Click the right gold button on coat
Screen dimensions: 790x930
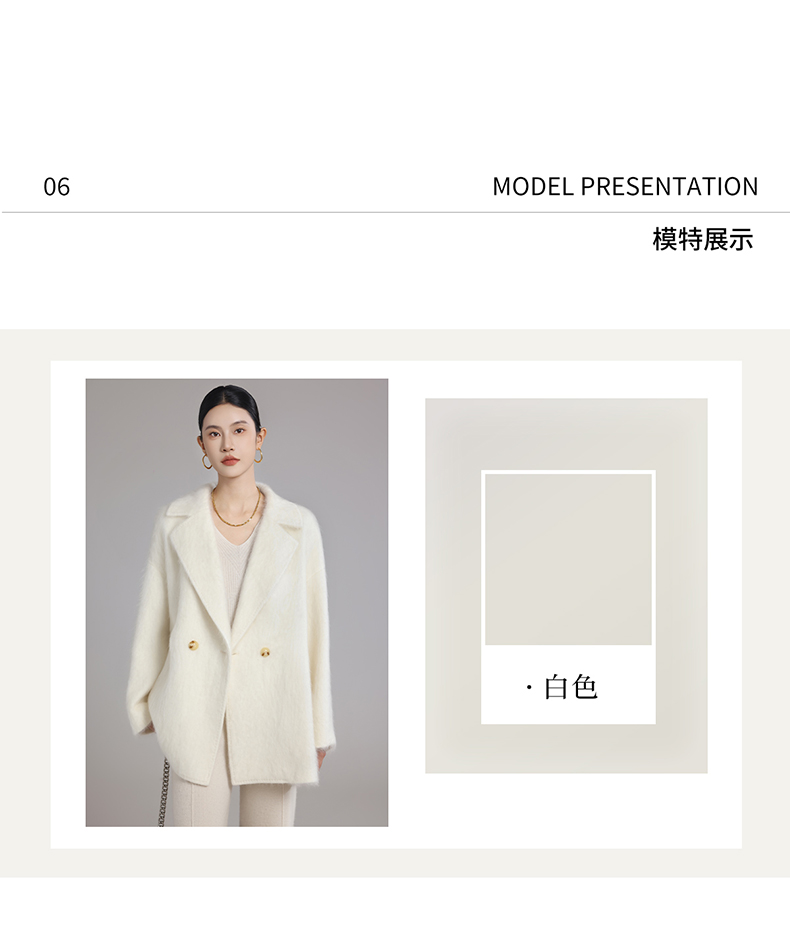(265, 652)
